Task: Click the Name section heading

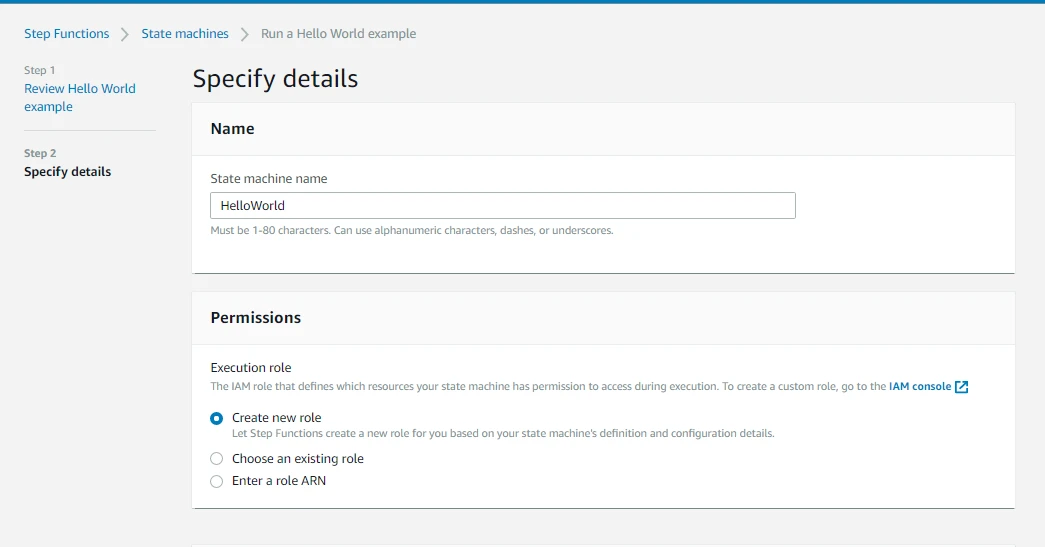Action: click(x=232, y=129)
